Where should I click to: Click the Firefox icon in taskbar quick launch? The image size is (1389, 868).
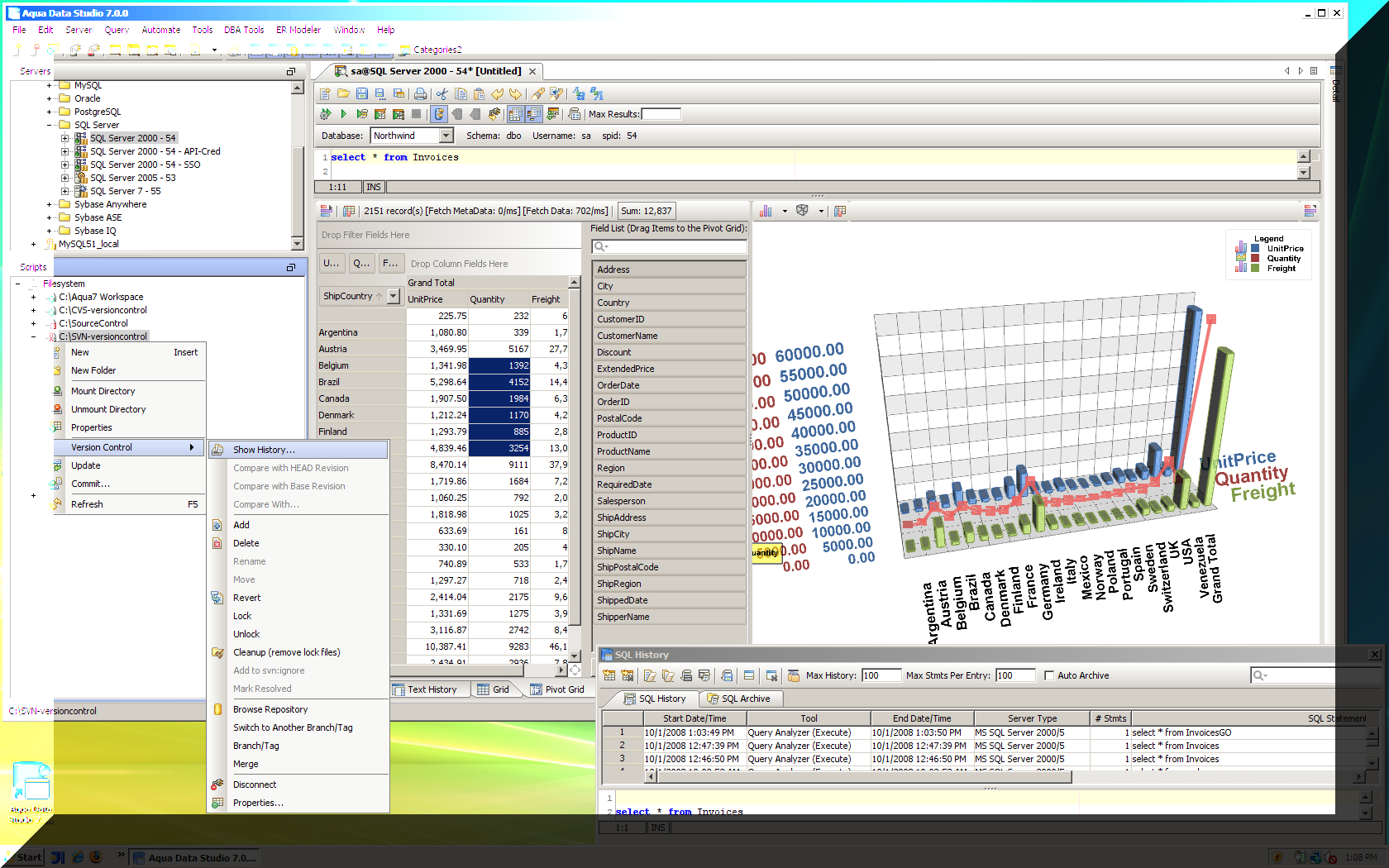click(96, 857)
